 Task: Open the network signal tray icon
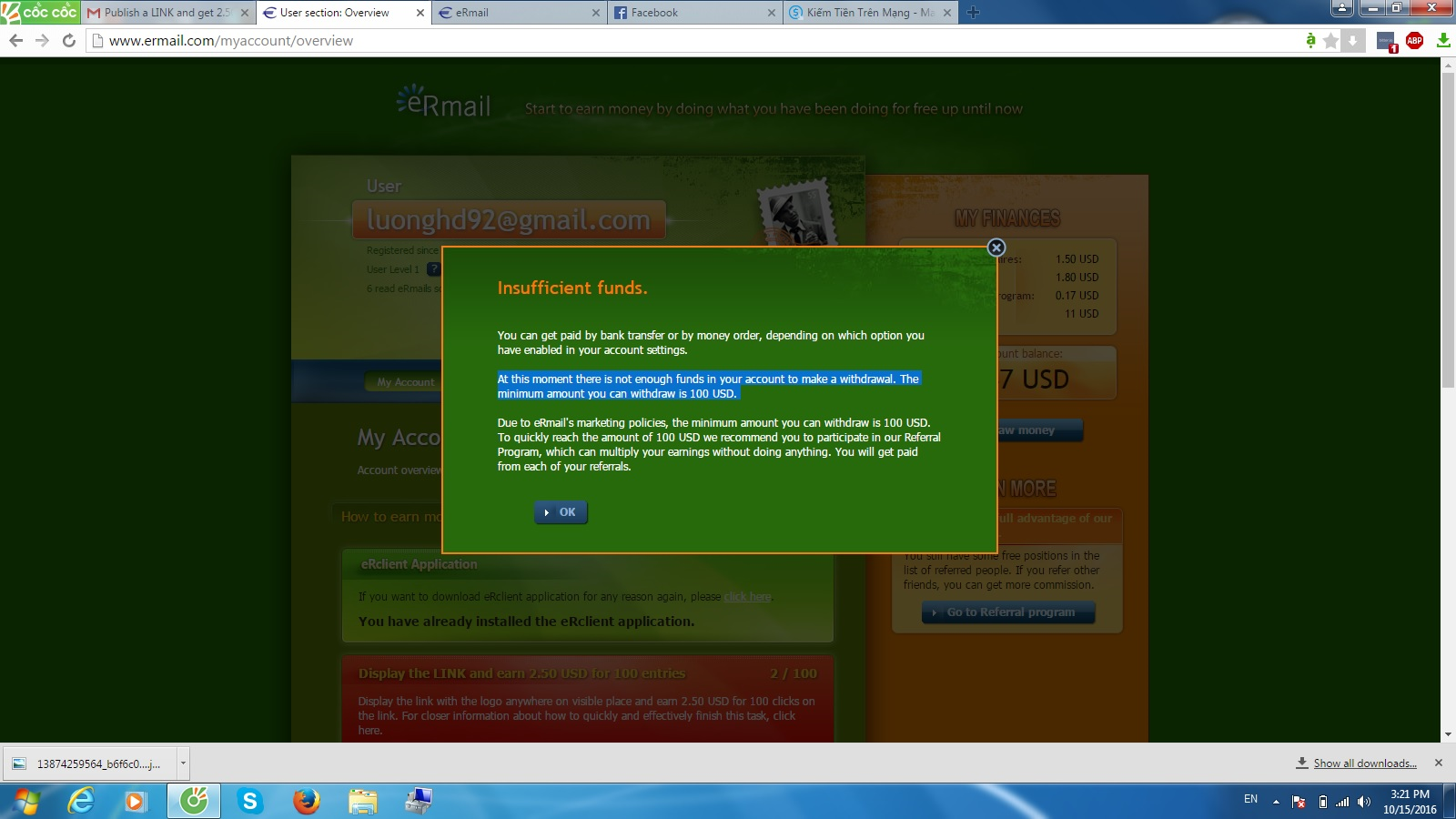[x=1342, y=802]
